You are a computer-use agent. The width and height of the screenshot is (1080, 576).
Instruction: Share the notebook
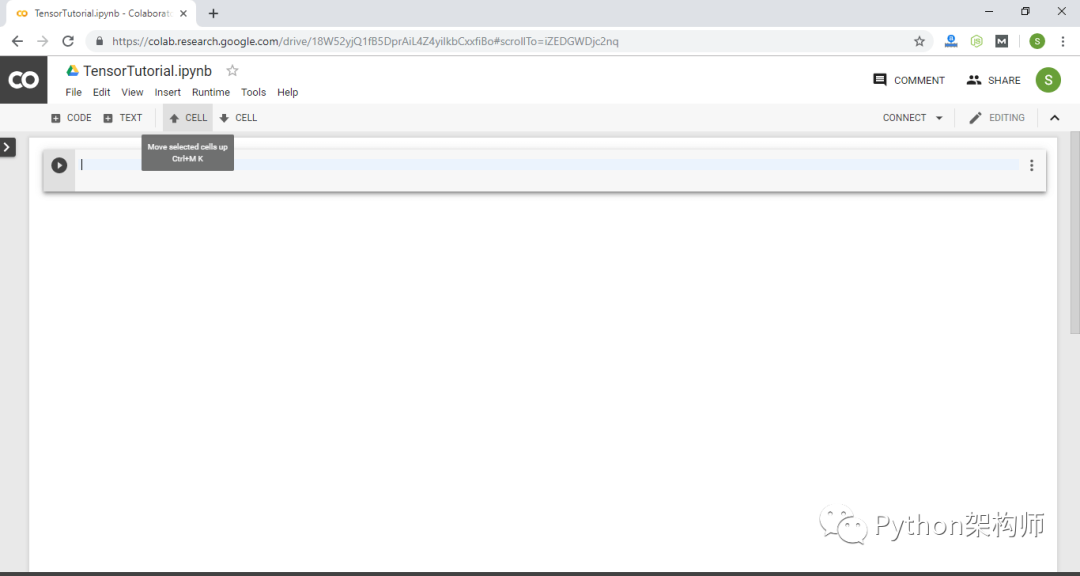point(993,80)
